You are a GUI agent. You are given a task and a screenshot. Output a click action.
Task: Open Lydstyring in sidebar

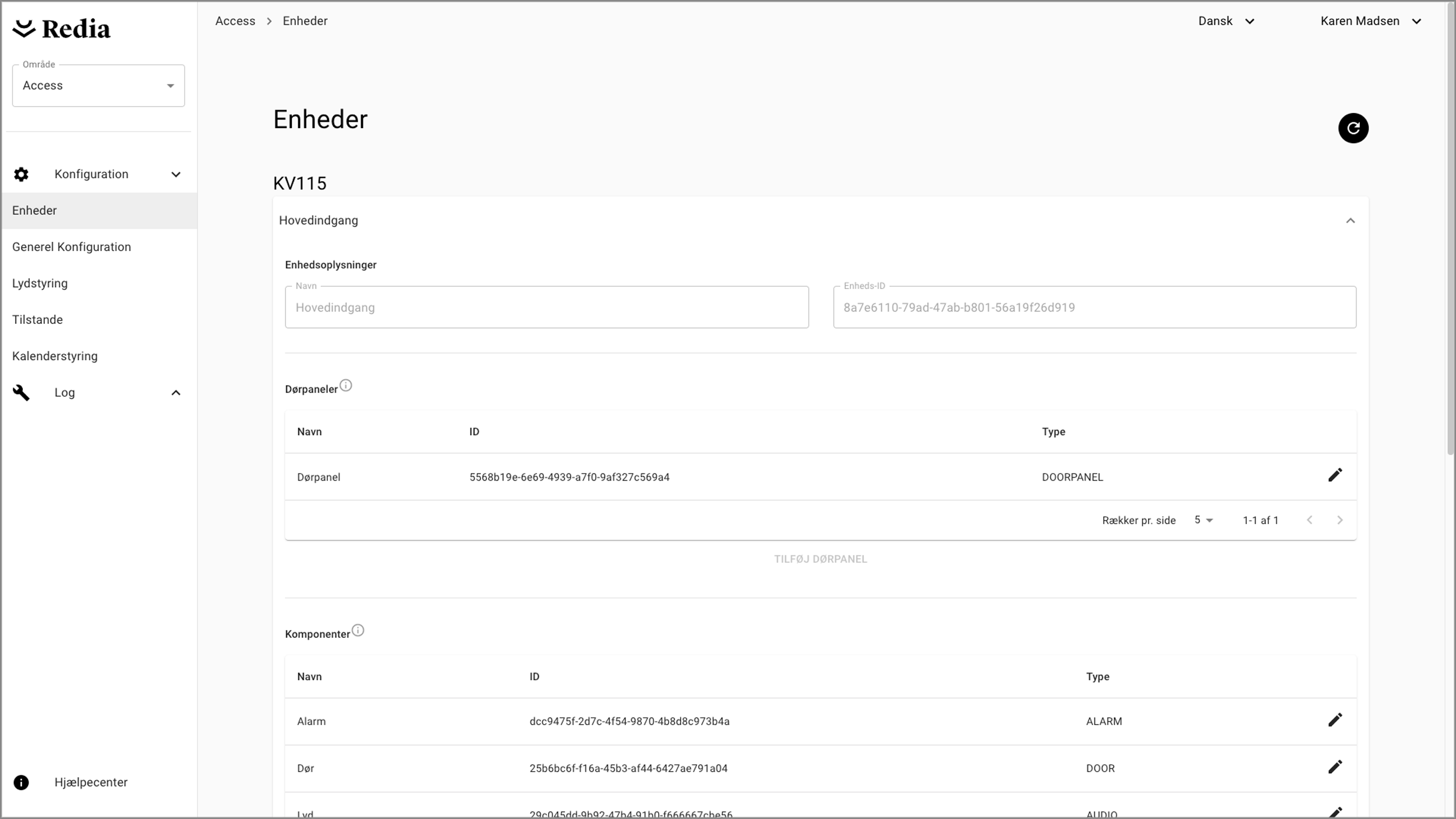point(40,283)
